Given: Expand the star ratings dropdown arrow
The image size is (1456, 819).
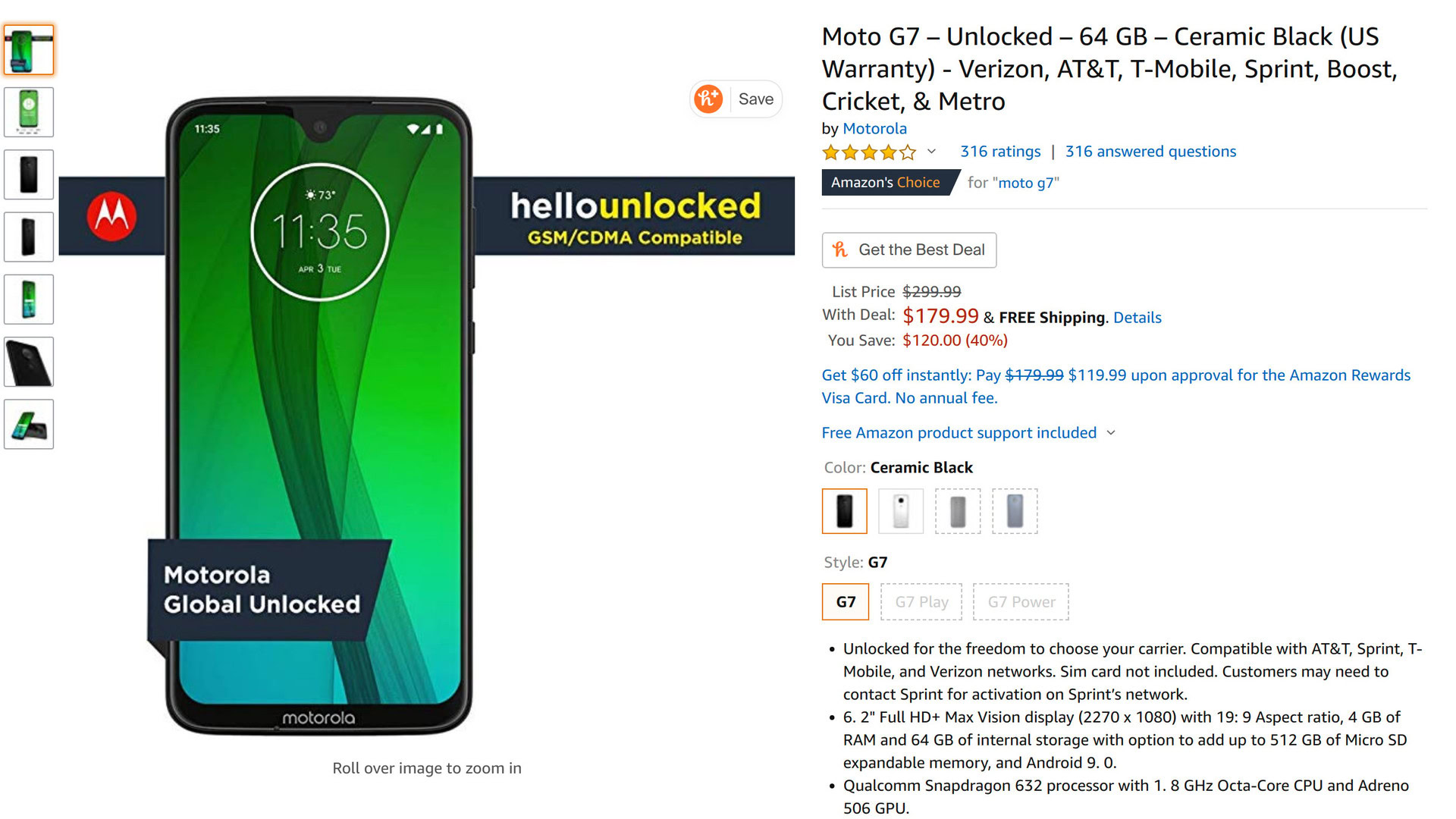Looking at the screenshot, I should point(932,152).
